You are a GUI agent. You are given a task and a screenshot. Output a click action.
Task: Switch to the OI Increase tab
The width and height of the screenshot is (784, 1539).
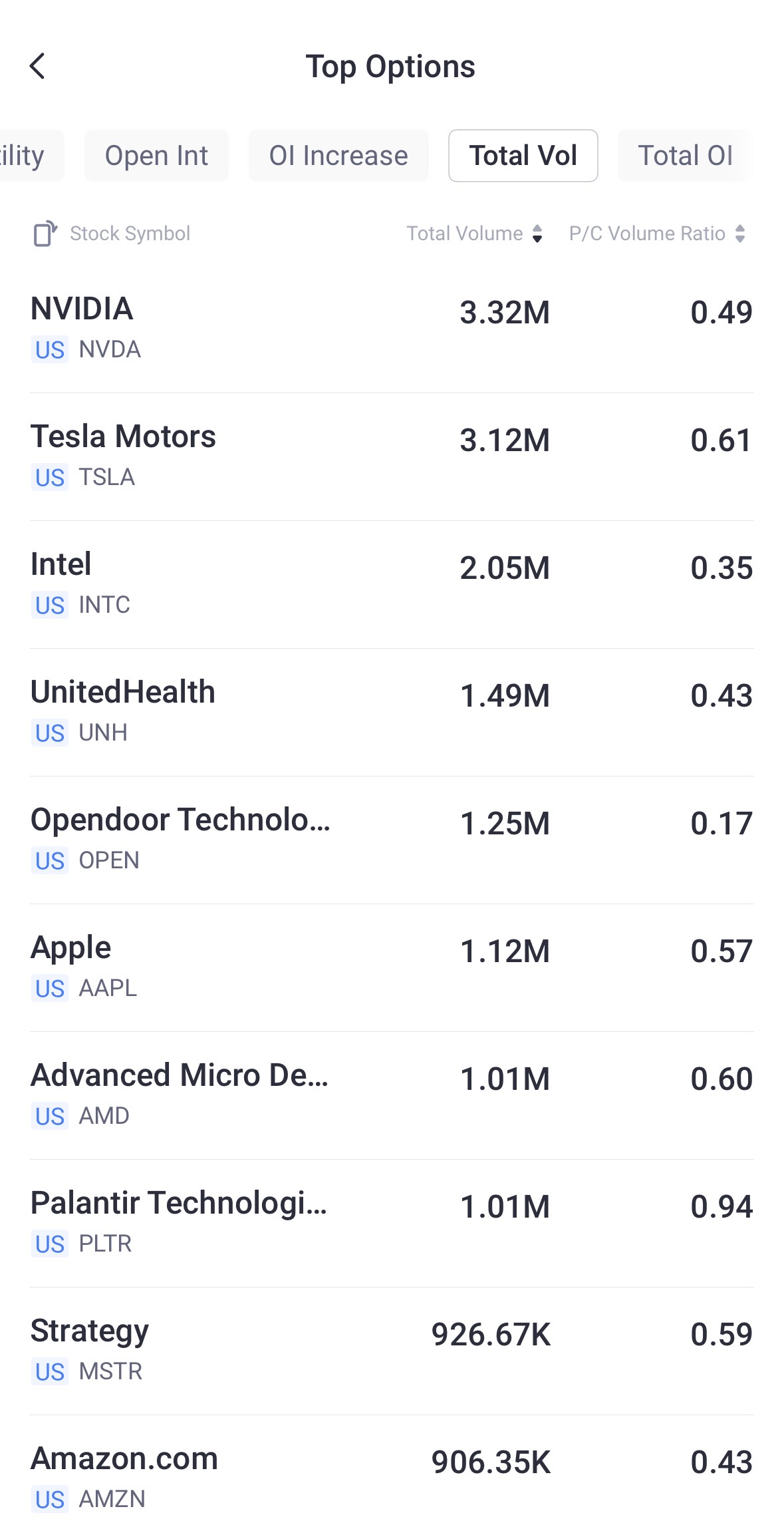coord(338,156)
